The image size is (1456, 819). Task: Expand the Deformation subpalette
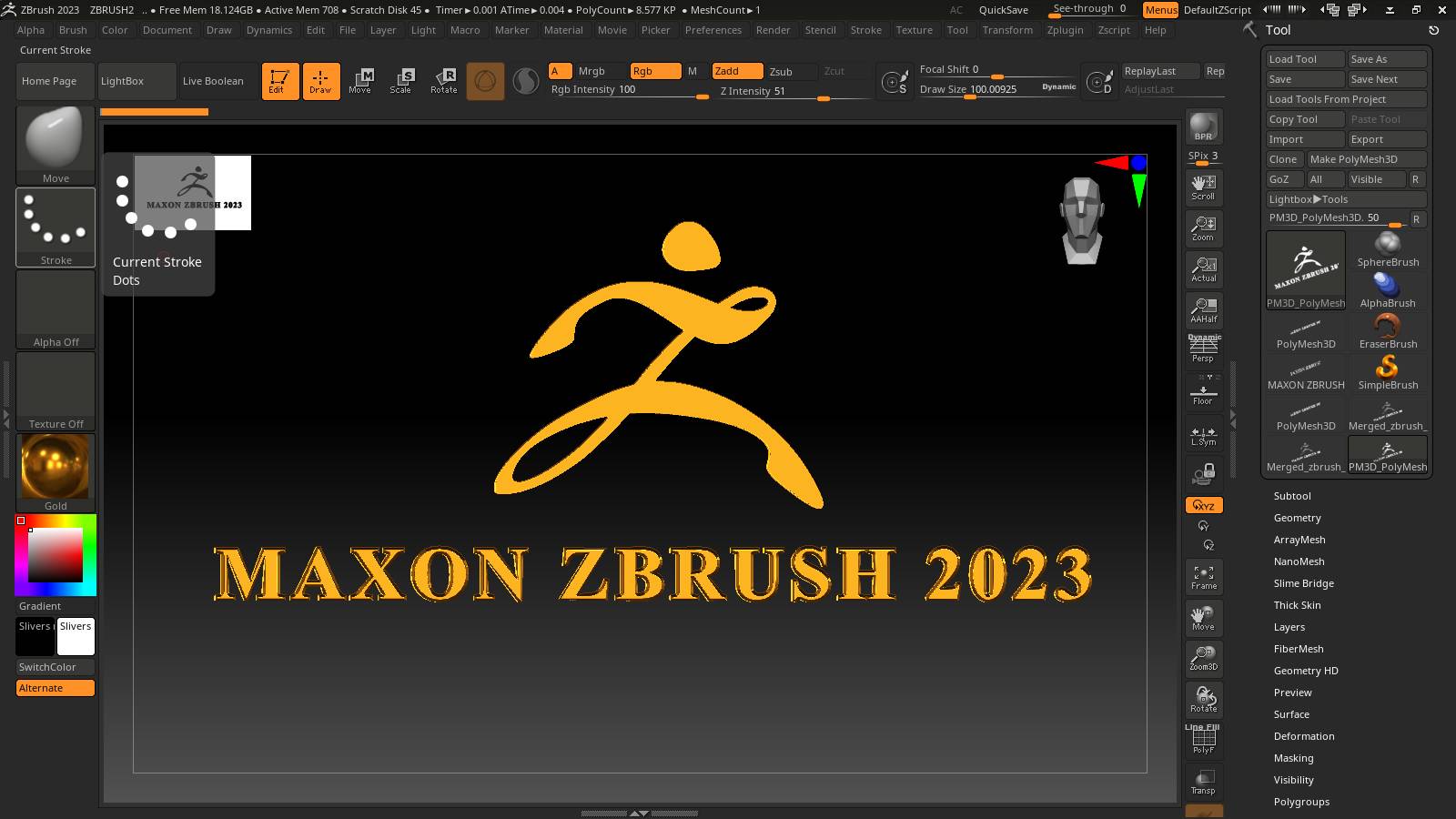pyautogui.click(x=1302, y=735)
